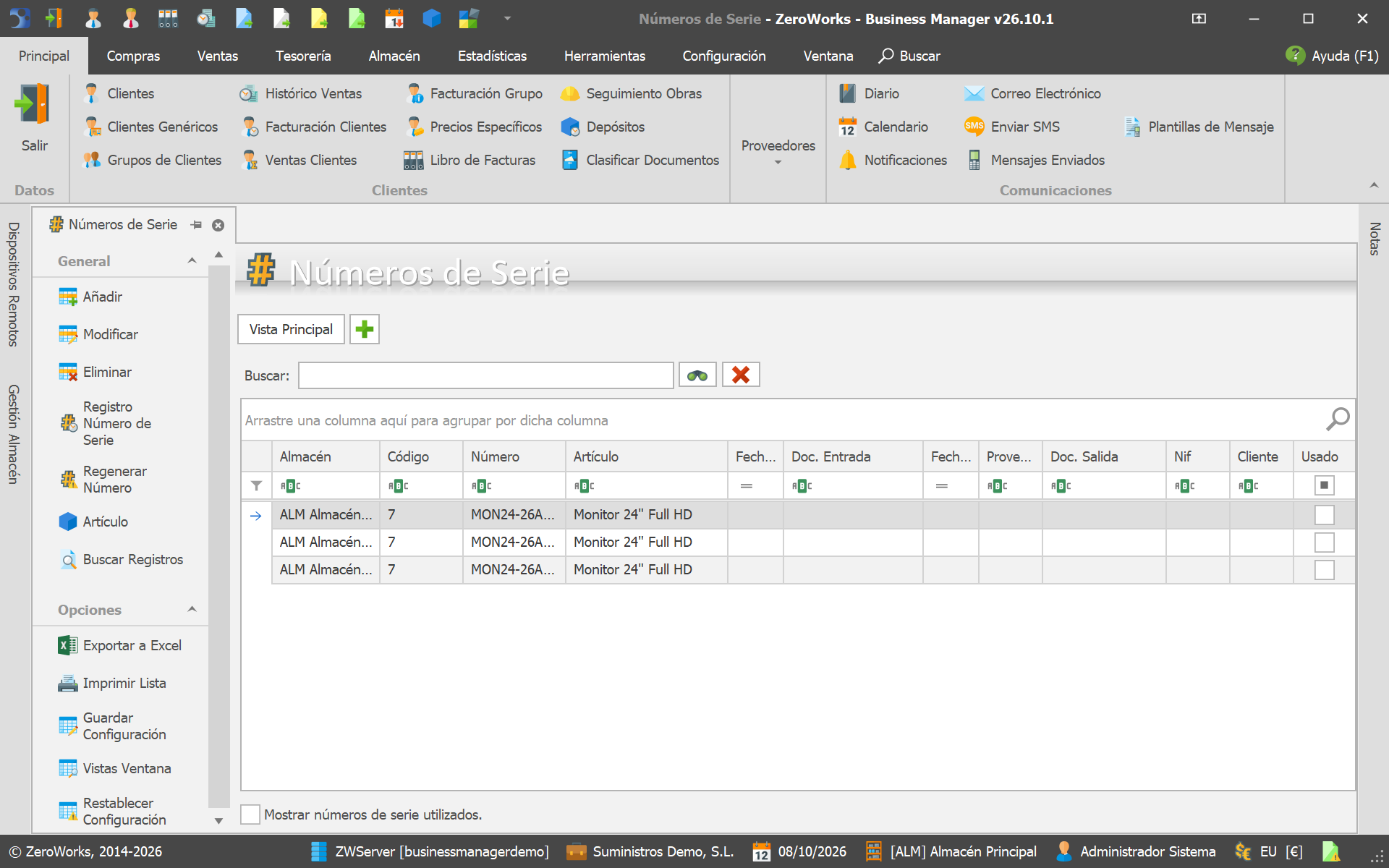Toggle the Usado filter row checkbox

(x=1324, y=485)
